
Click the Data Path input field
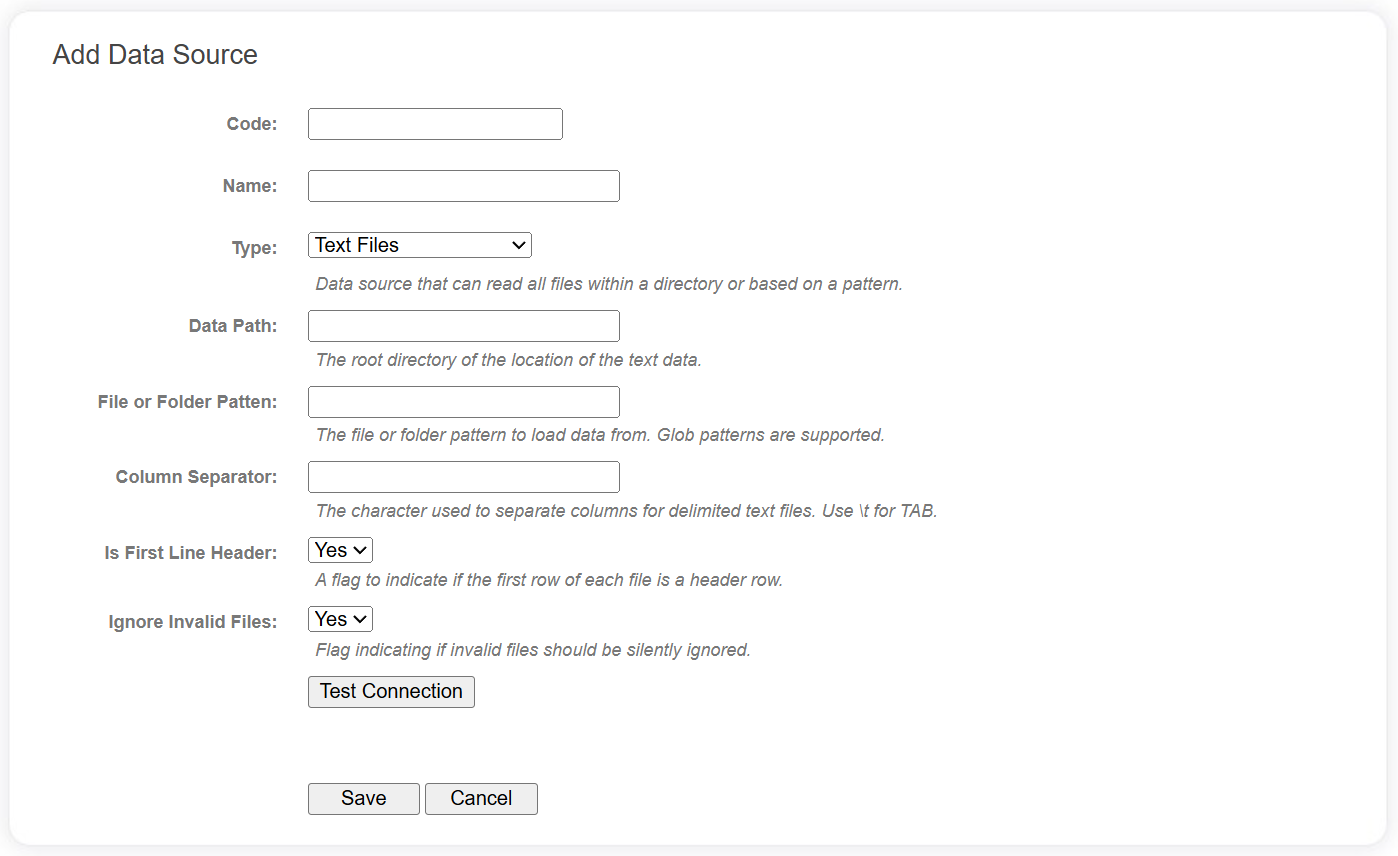[x=462, y=325]
